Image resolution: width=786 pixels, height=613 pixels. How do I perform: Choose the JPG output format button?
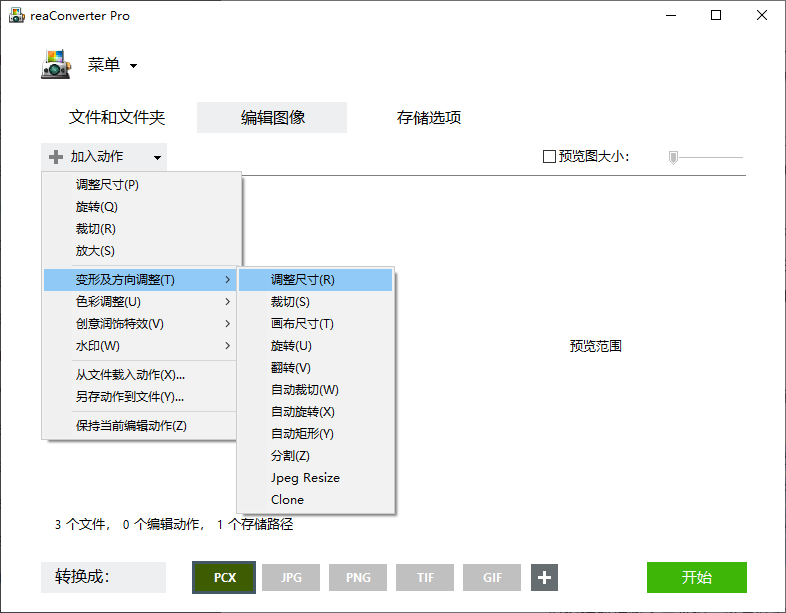pyautogui.click(x=291, y=577)
